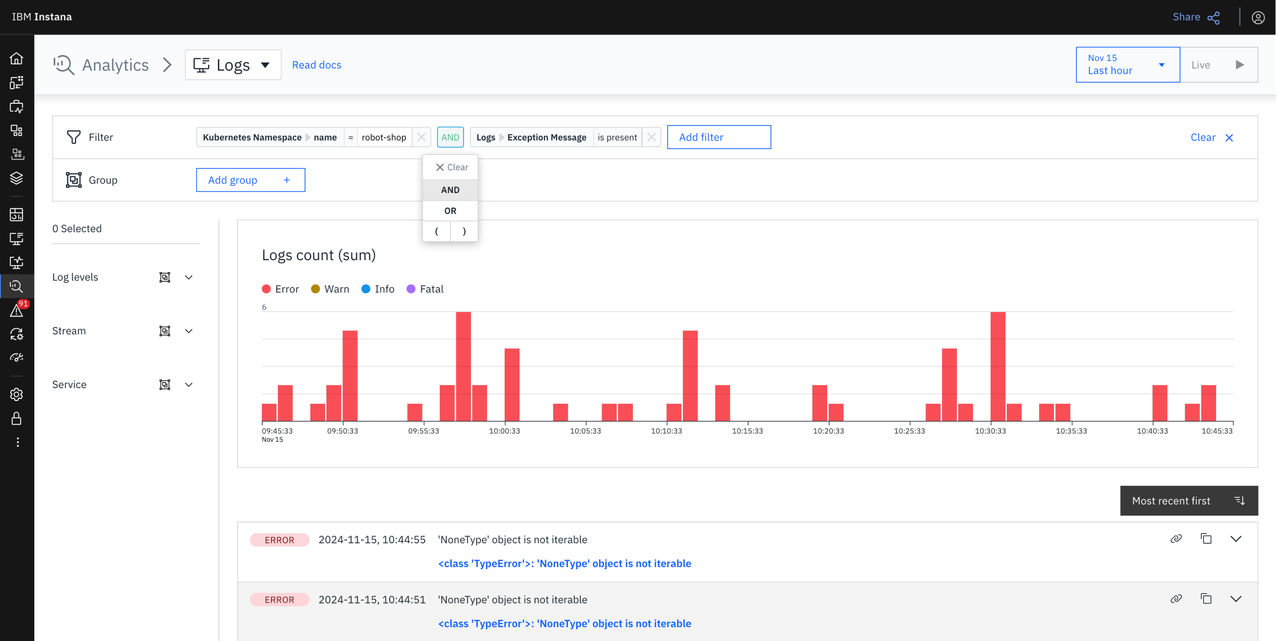
Task: Open the Analytics magnifier icon in sidebar
Action: pyautogui.click(x=16, y=286)
